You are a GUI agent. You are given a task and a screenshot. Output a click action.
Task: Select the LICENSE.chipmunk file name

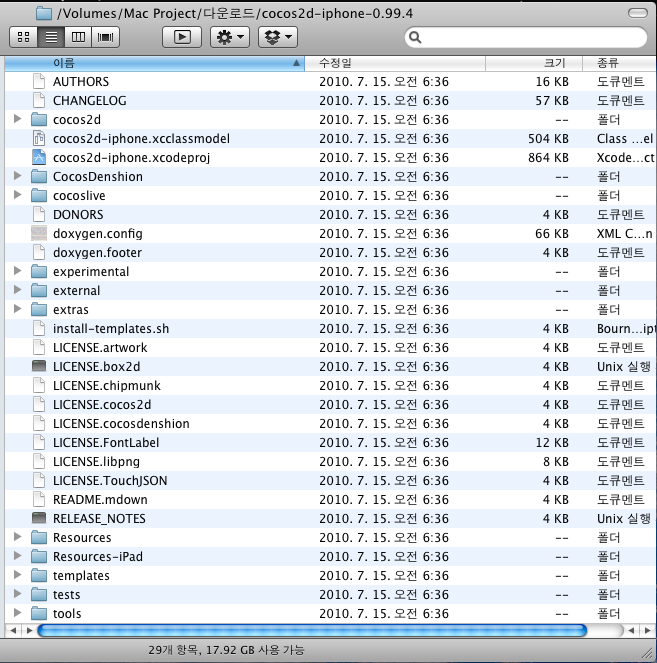(107, 386)
